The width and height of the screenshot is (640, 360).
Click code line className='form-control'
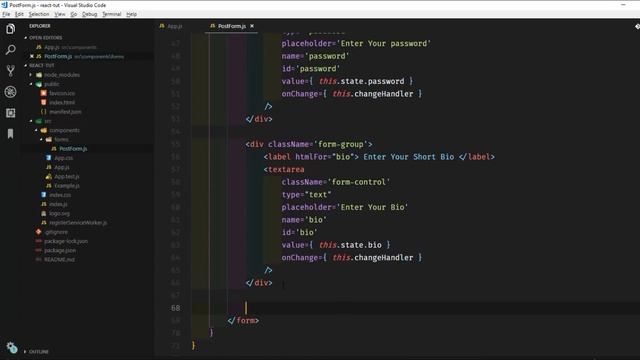click(x=336, y=182)
